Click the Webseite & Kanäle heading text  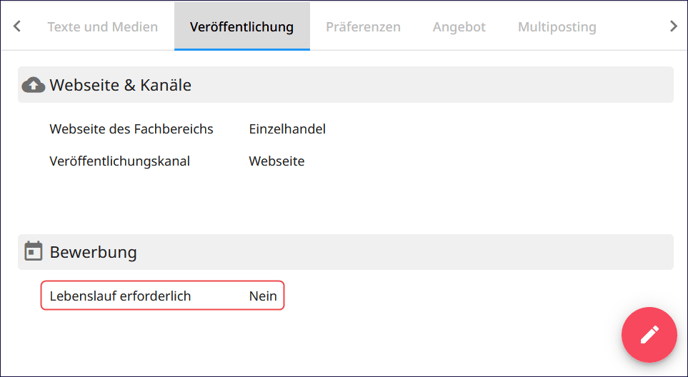point(120,85)
